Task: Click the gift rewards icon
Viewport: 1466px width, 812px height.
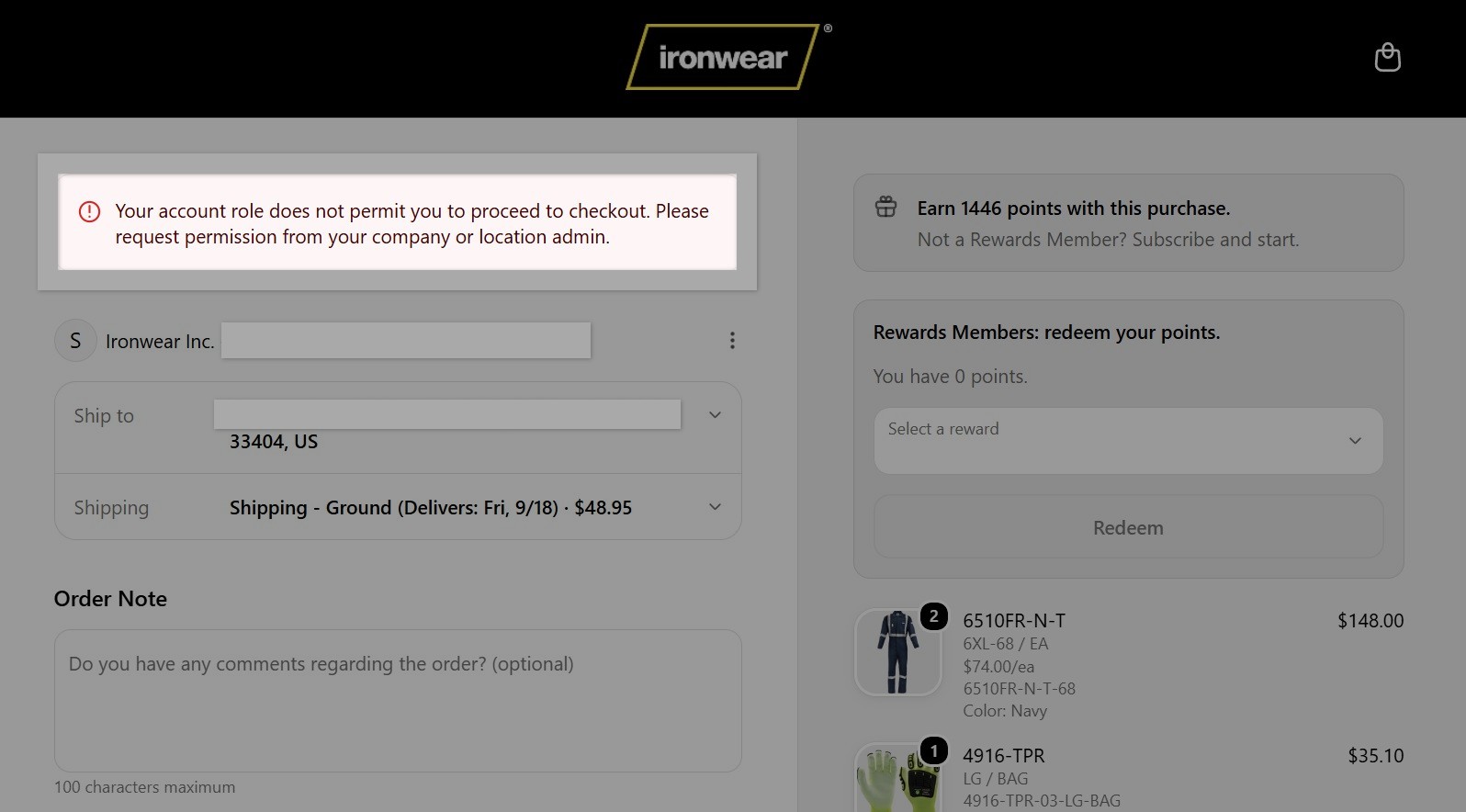Action: (885, 207)
